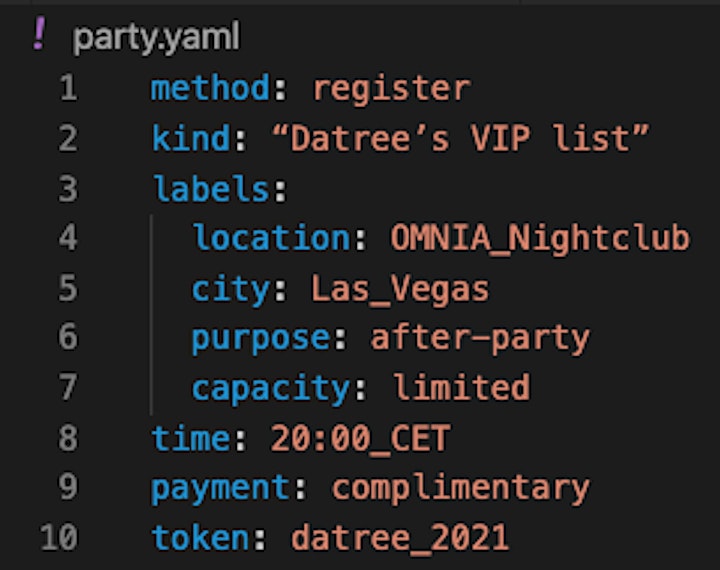The image size is (720, 570).
Task: Place cursor on after-party value
Action: [x=479, y=339]
